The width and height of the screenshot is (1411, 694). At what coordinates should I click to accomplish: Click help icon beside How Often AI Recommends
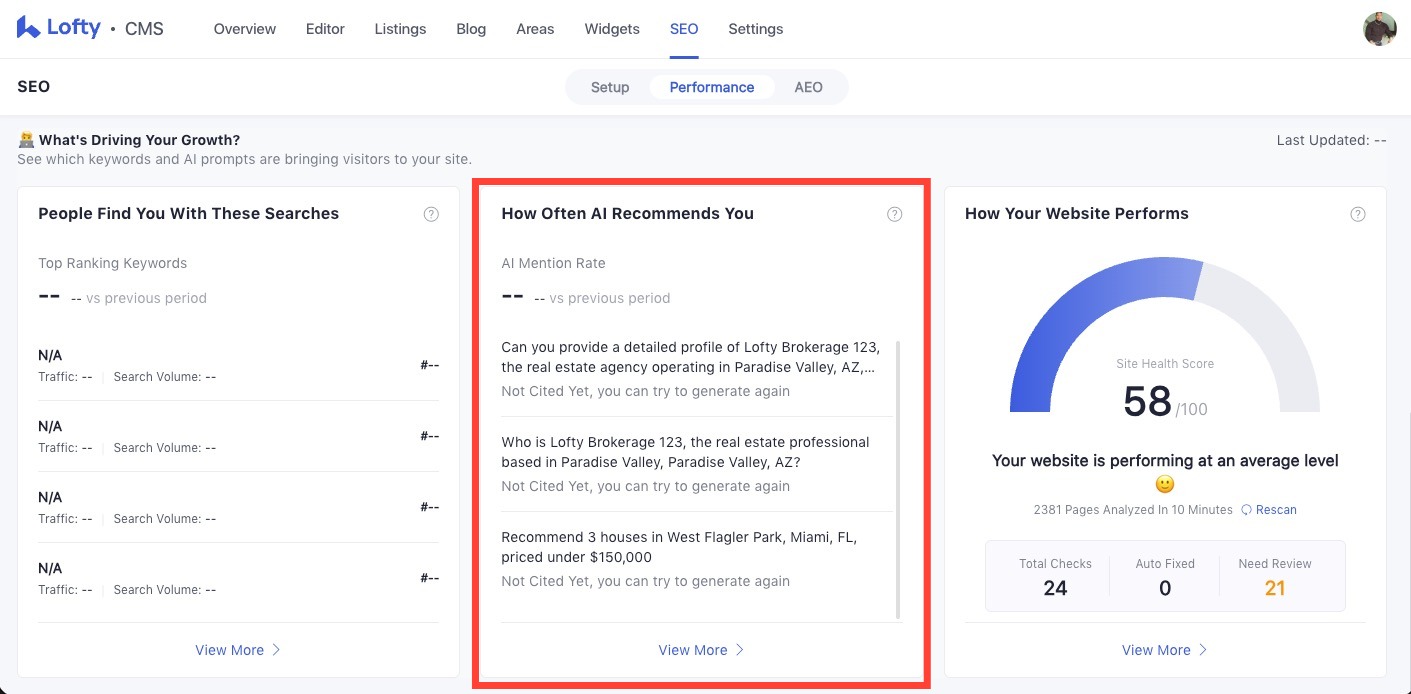pos(894,214)
